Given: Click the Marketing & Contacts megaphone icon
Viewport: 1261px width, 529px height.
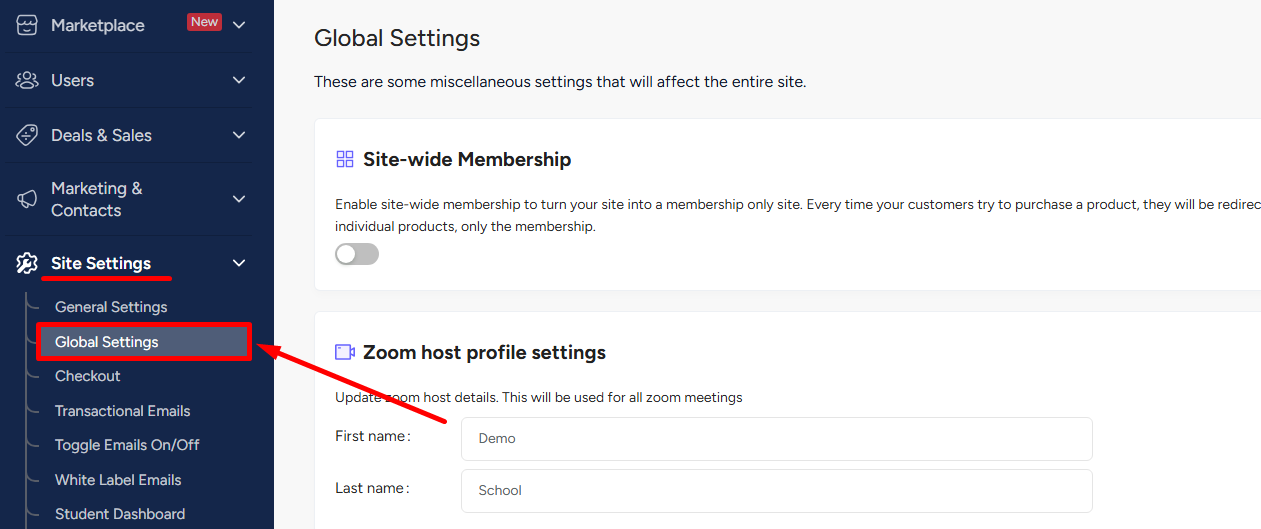Looking at the screenshot, I should coord(27,199).
